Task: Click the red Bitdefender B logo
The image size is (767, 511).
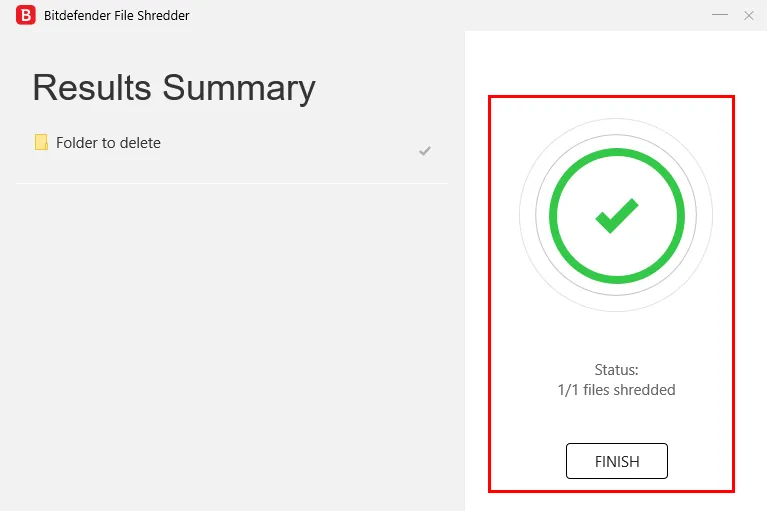Action: (25, 15)
